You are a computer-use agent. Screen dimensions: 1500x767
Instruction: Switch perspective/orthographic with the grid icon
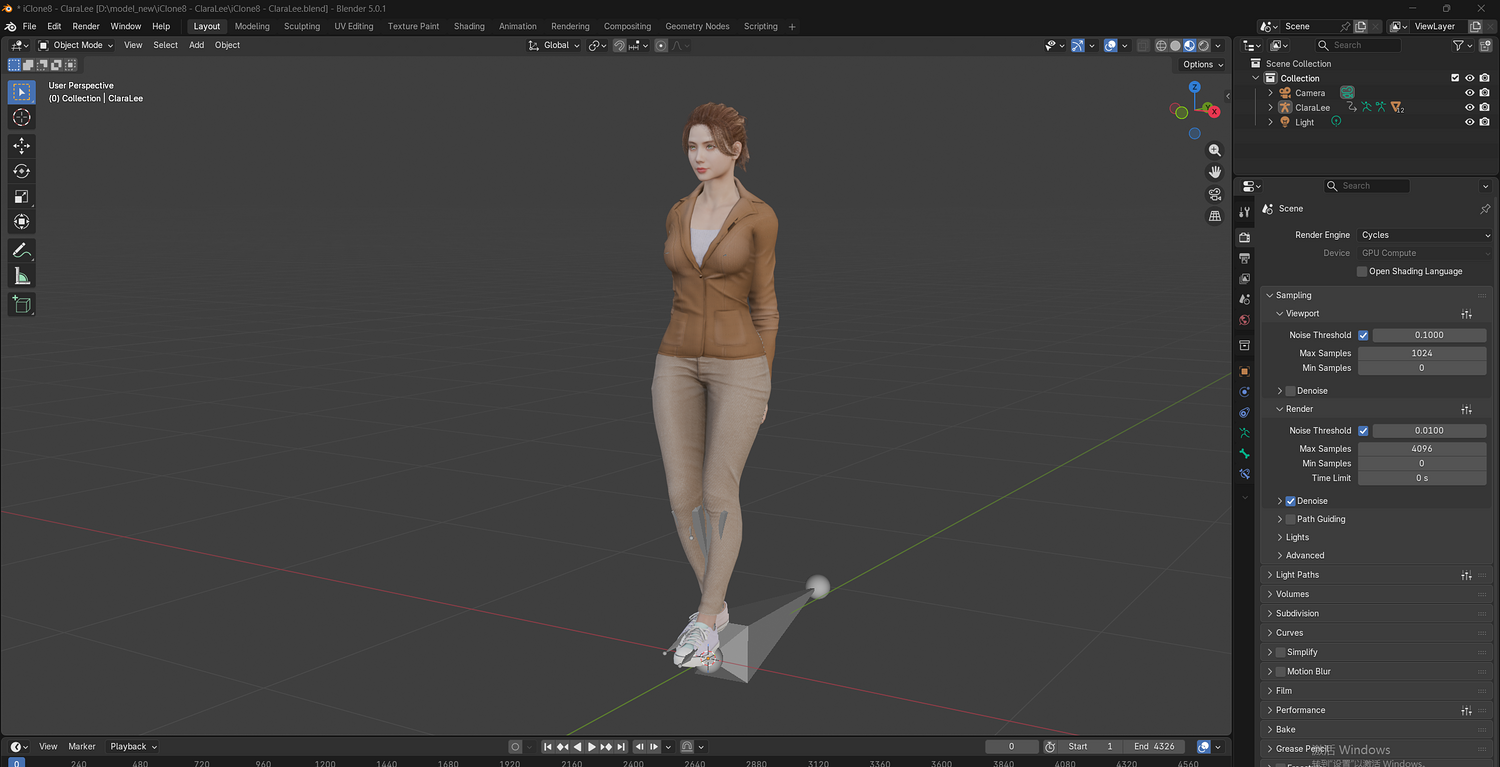click(x=1215, y=216)
